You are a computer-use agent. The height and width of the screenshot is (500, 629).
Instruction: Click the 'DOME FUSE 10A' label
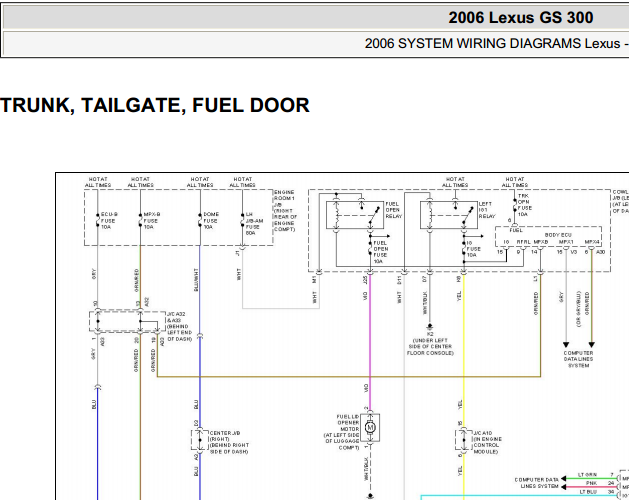click(x=211, y=221)
